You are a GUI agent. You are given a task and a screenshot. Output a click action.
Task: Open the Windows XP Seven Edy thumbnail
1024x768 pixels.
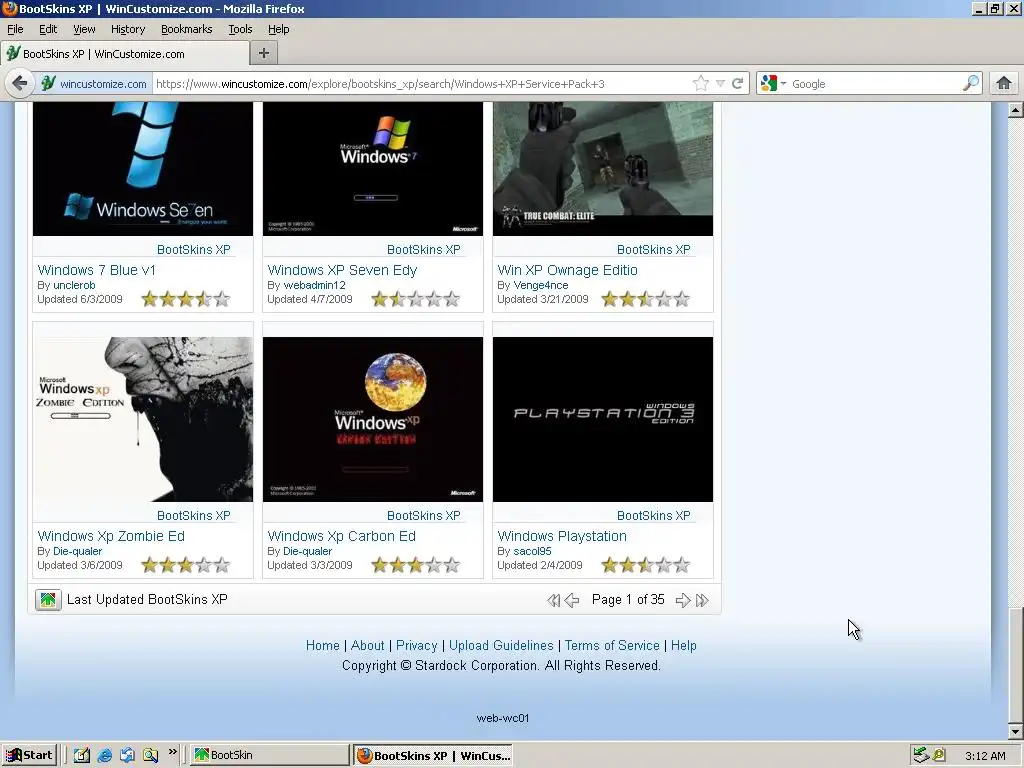tap(373, 168)
